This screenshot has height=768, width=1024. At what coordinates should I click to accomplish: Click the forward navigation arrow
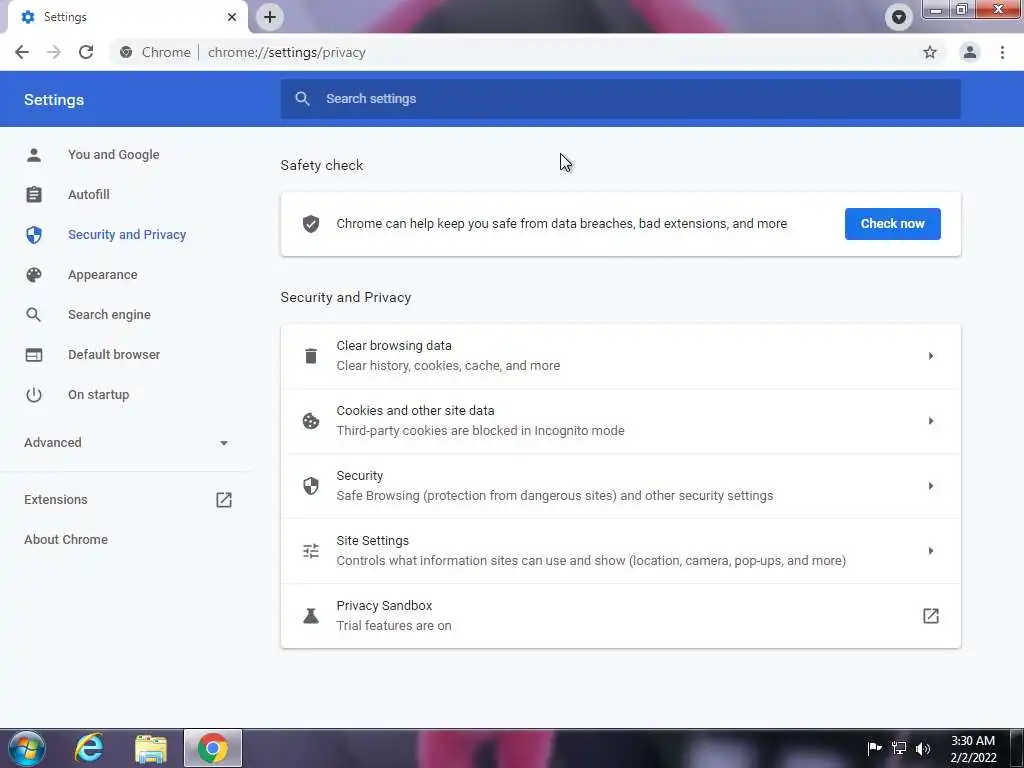tap(54, 52)
